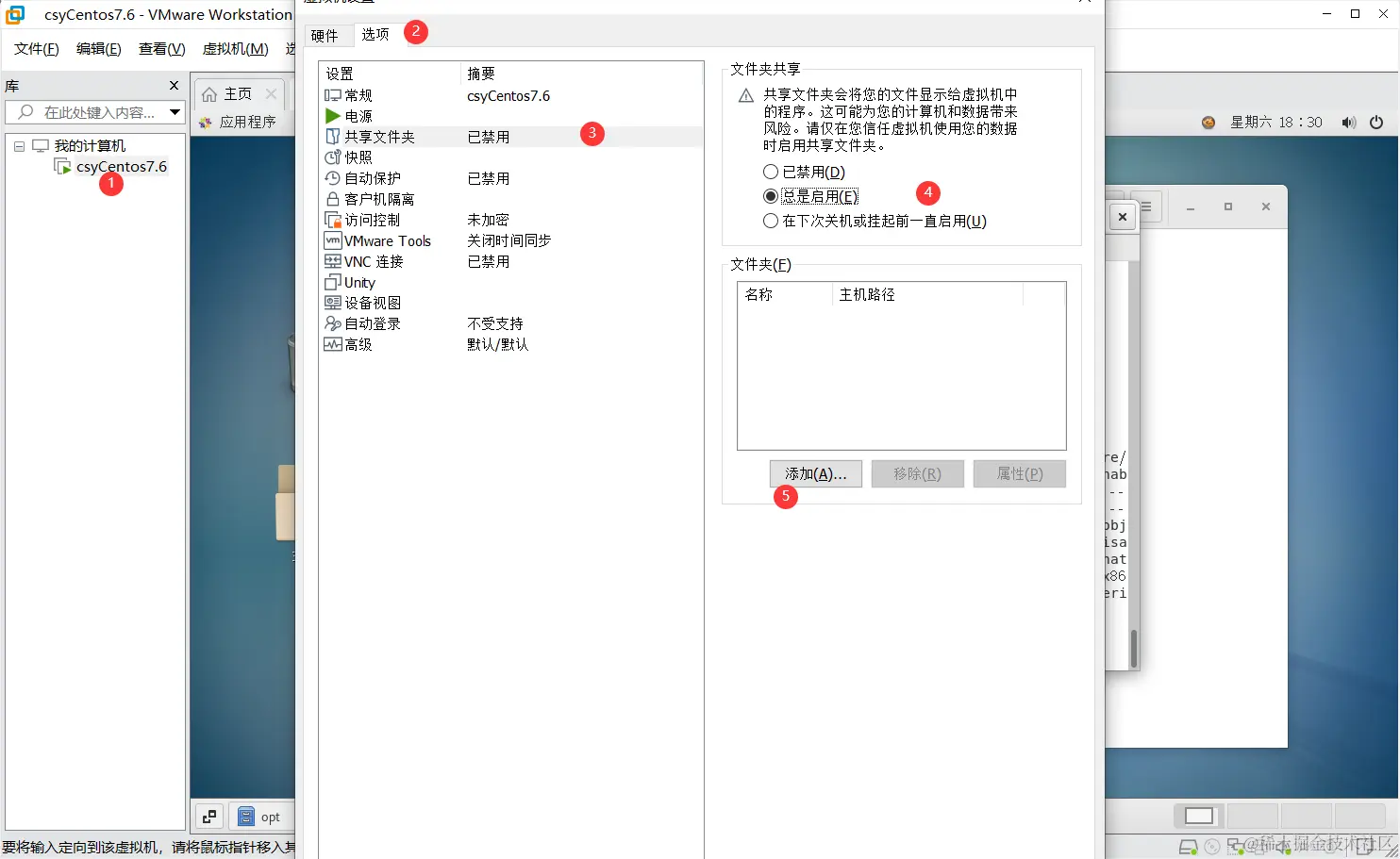This screenshot has height=859, width=1400.
Task: Select 我的计算机 in the library tree
Action: (90, 146)
